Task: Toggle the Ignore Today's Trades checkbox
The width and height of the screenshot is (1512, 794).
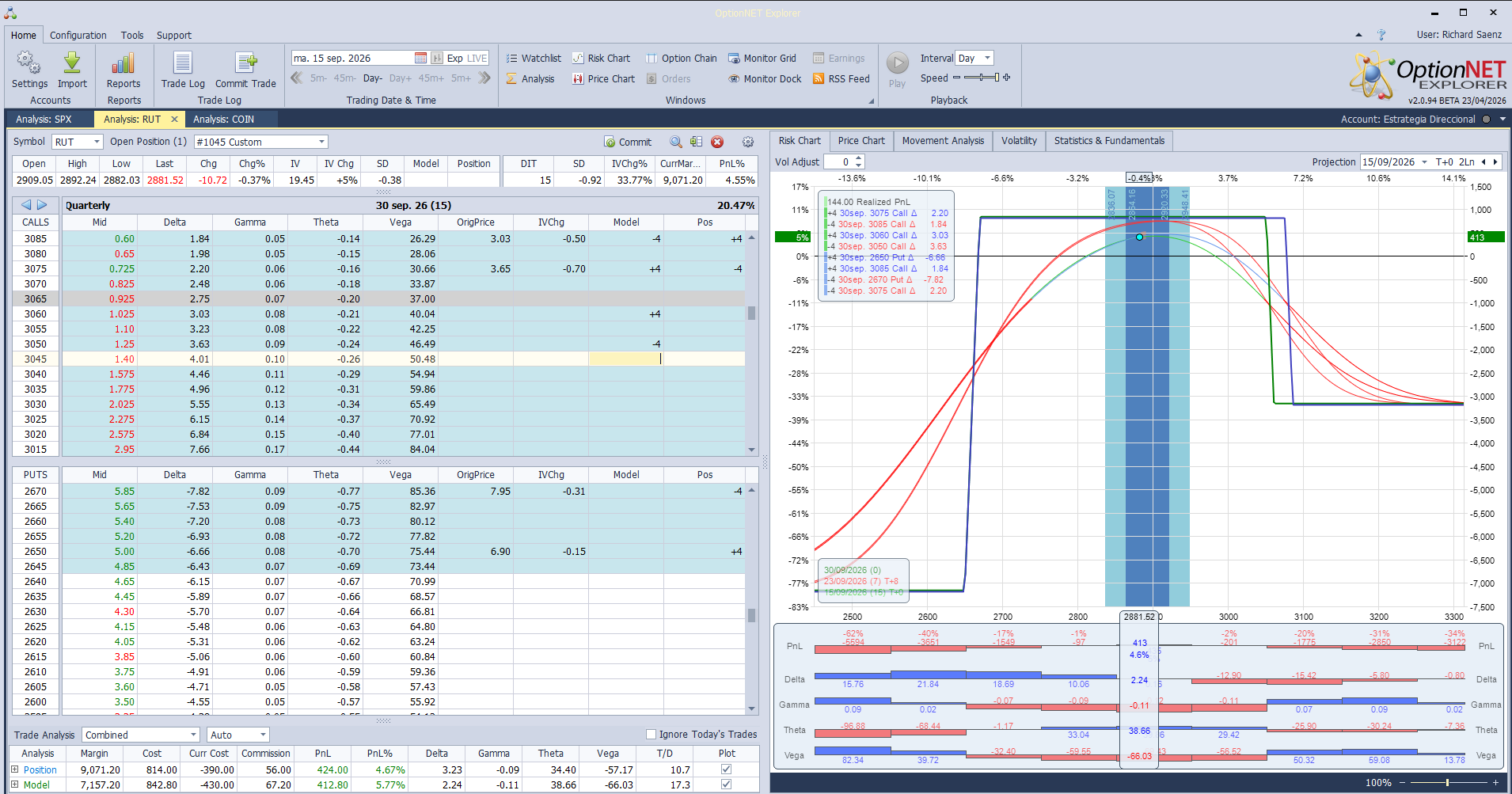Action: (651, 734)
